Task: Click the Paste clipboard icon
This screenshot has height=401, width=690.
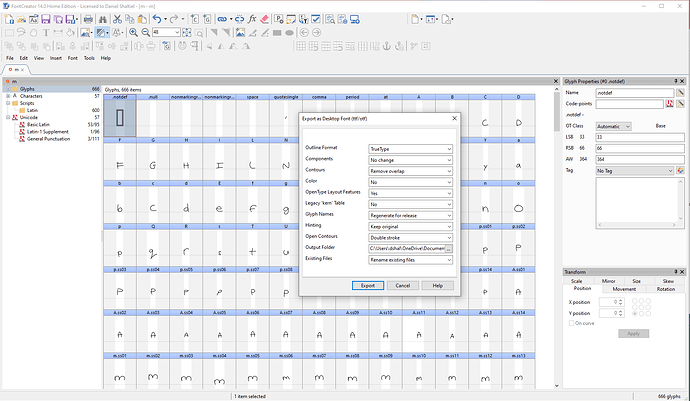Action: click(x=142, y=19)
